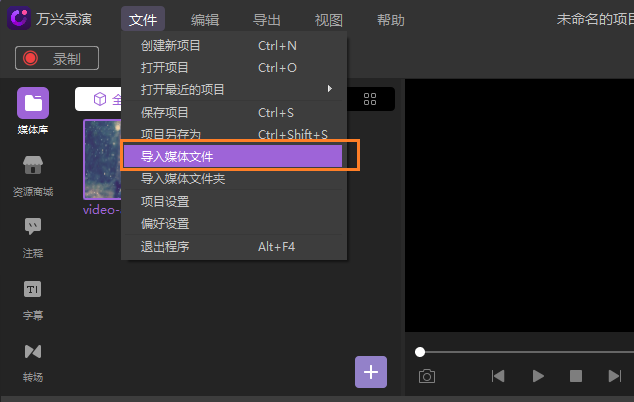Open the 文件 menu
The image size is (634, 402).
(x=143, y=19)
